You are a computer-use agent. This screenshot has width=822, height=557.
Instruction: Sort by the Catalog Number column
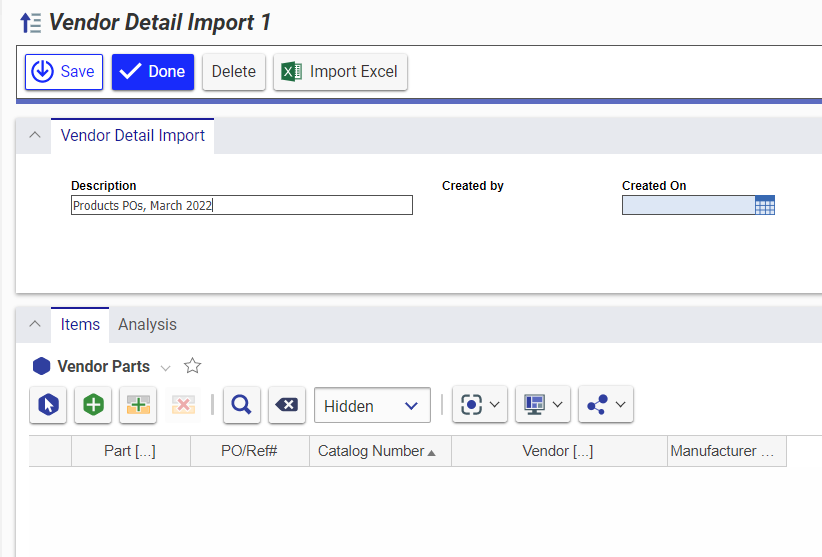(x=380, y=451)
